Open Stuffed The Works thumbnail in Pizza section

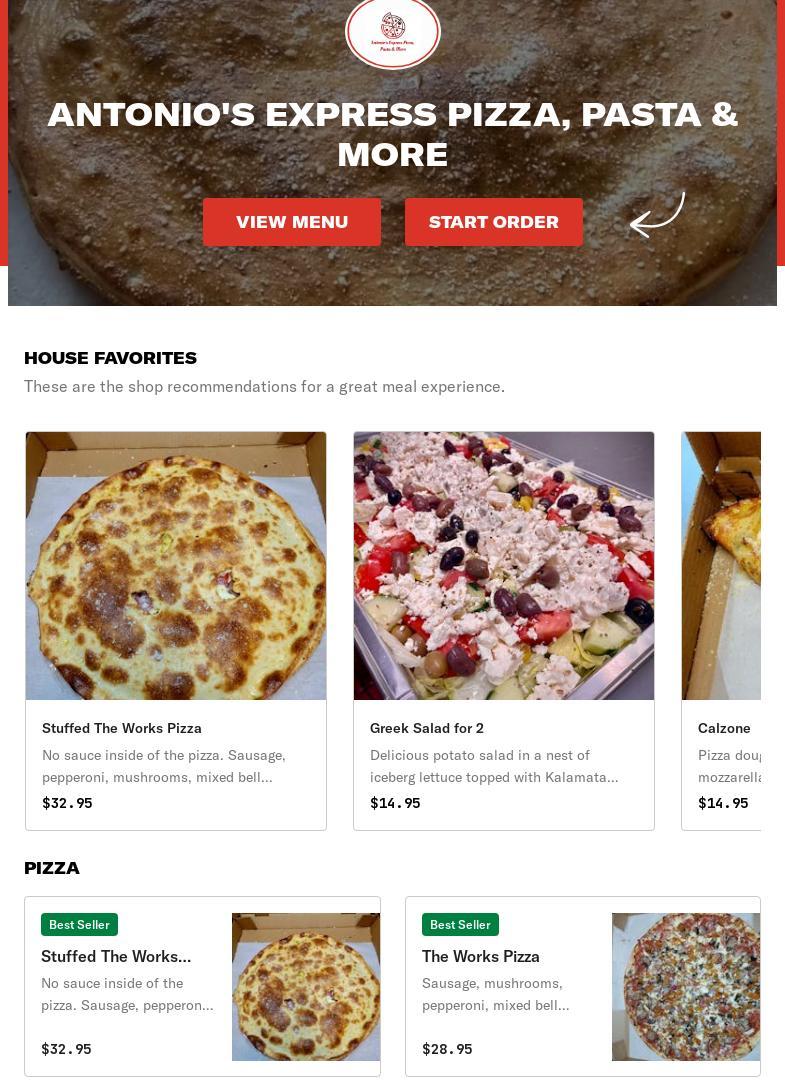[x=306, y=987]
